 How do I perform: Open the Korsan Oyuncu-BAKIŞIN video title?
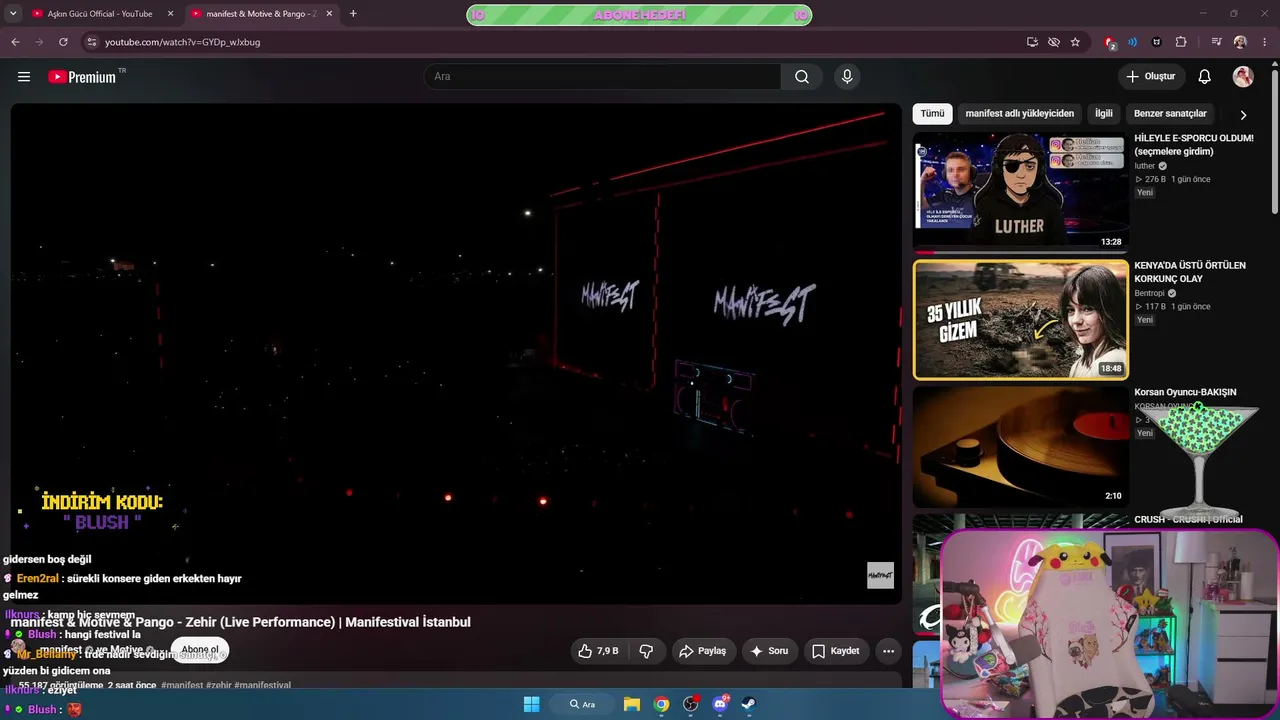click(1185, 393)
